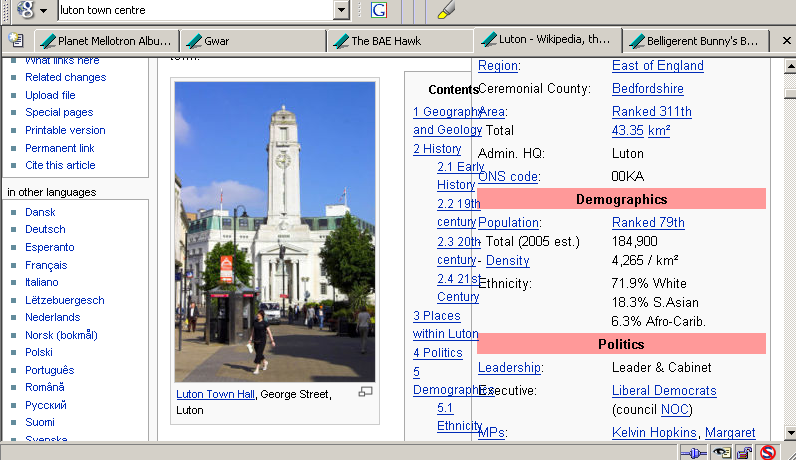The width and height of the screenshot is (796, 460).
Task: Open Special pages link
Action: click(x=59, y=112)
